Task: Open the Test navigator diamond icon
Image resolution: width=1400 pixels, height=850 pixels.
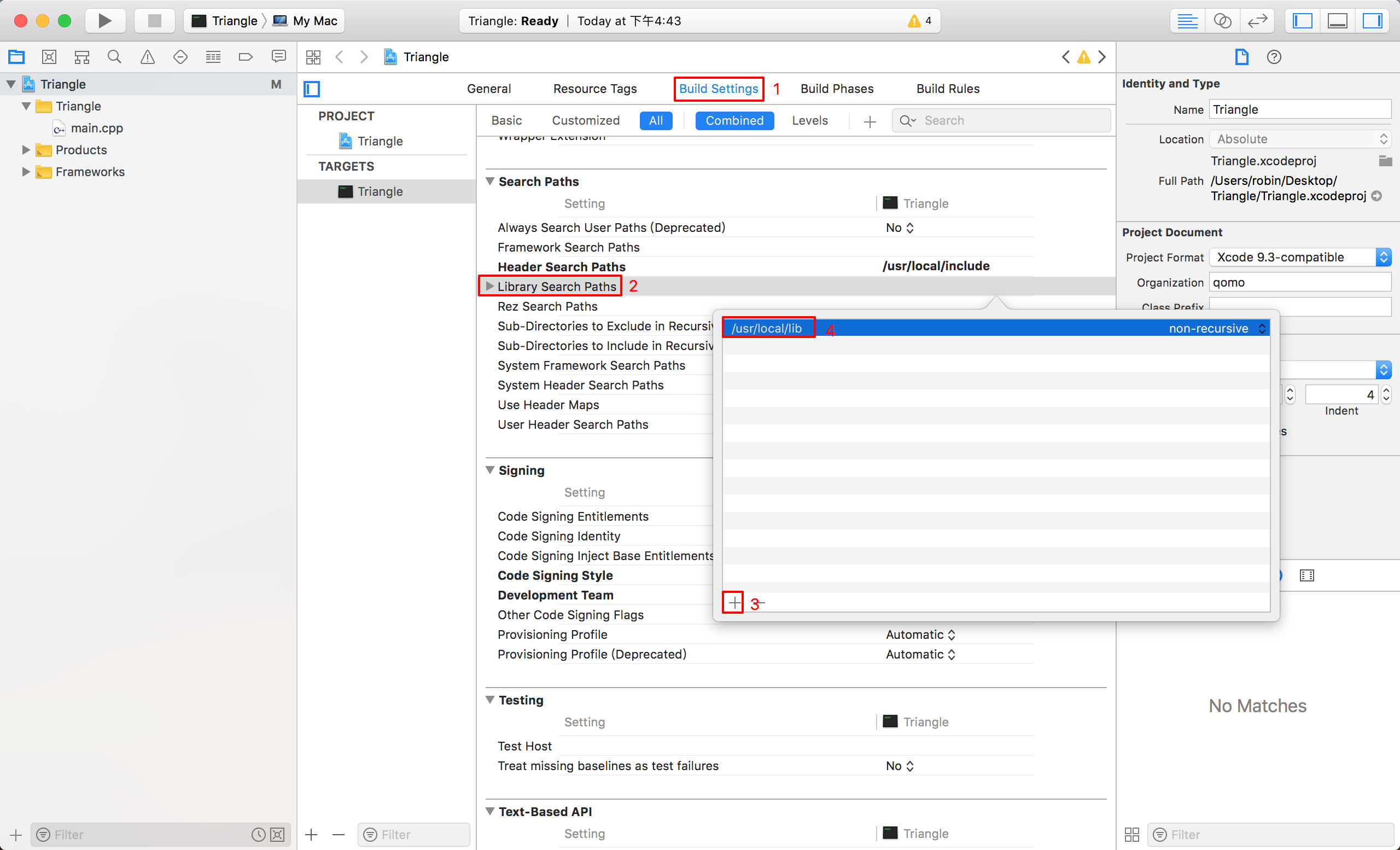Action: [x=180, y=57]
